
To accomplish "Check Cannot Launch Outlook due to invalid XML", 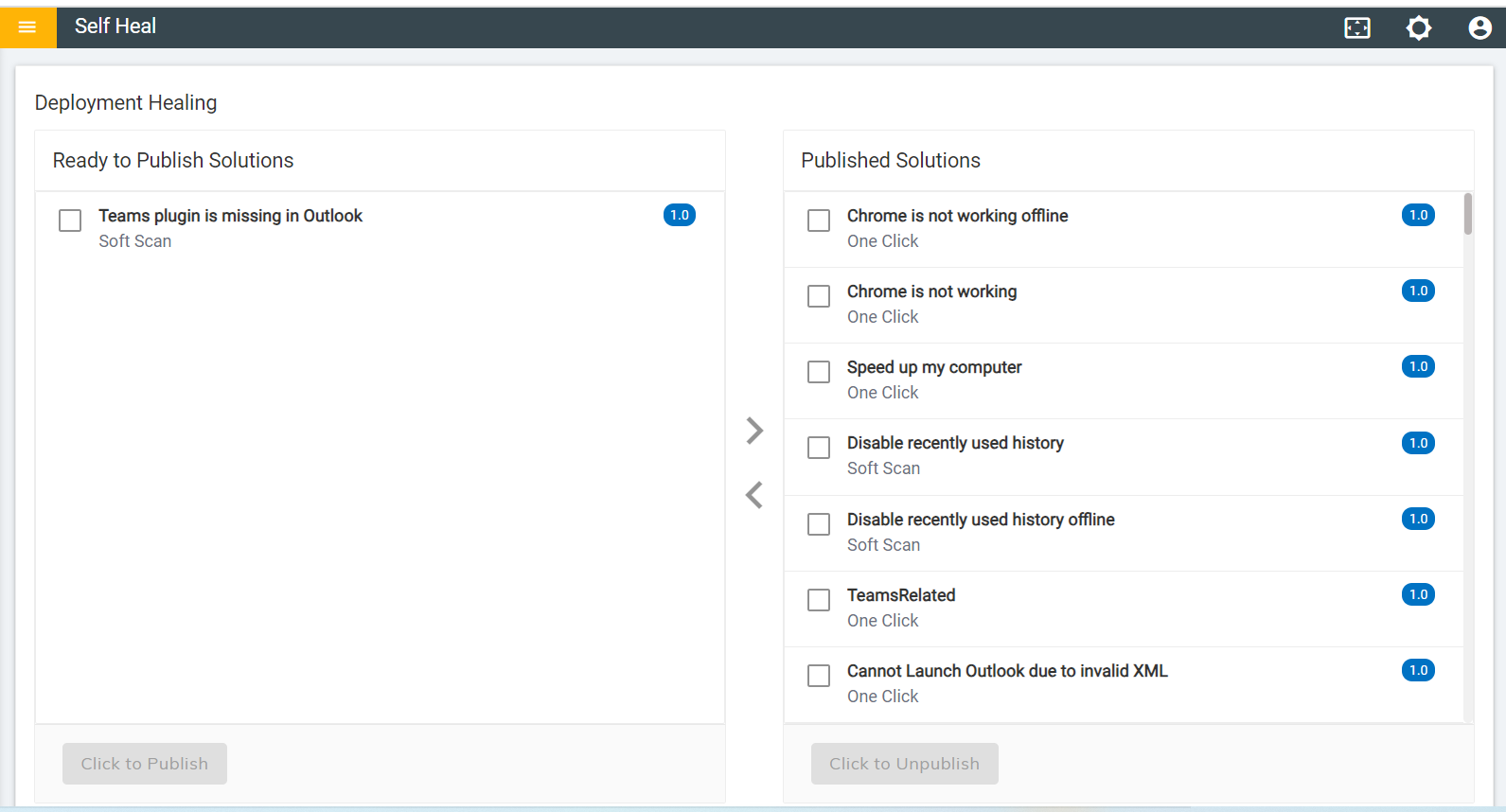I will click(x=819, y=676).
